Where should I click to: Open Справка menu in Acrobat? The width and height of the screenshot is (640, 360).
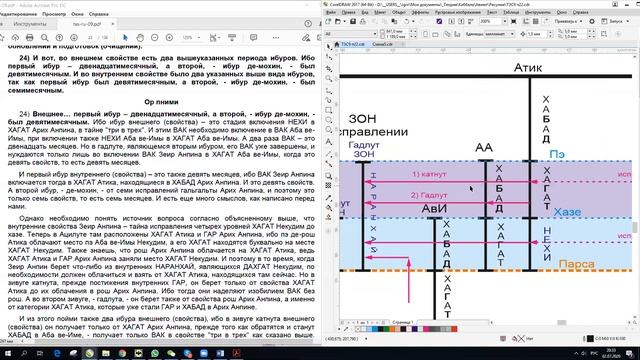98,14
